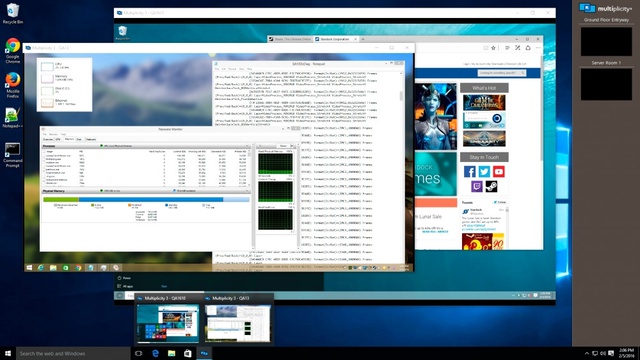This screenshot has height=360, width=640.
Task: Open the Windows Store from the host taskbar
Action: [x=188, y=353]
